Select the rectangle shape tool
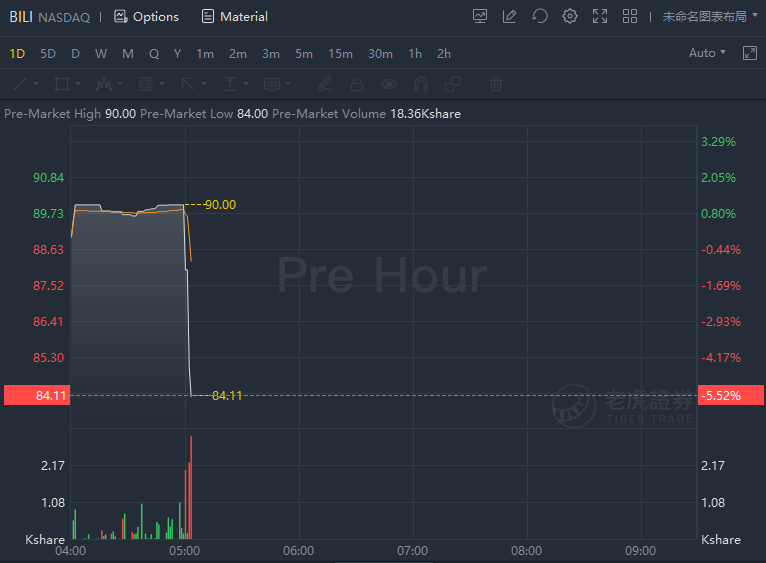The width and height of the screenshot is (766, 563). [x=62, y=84]
